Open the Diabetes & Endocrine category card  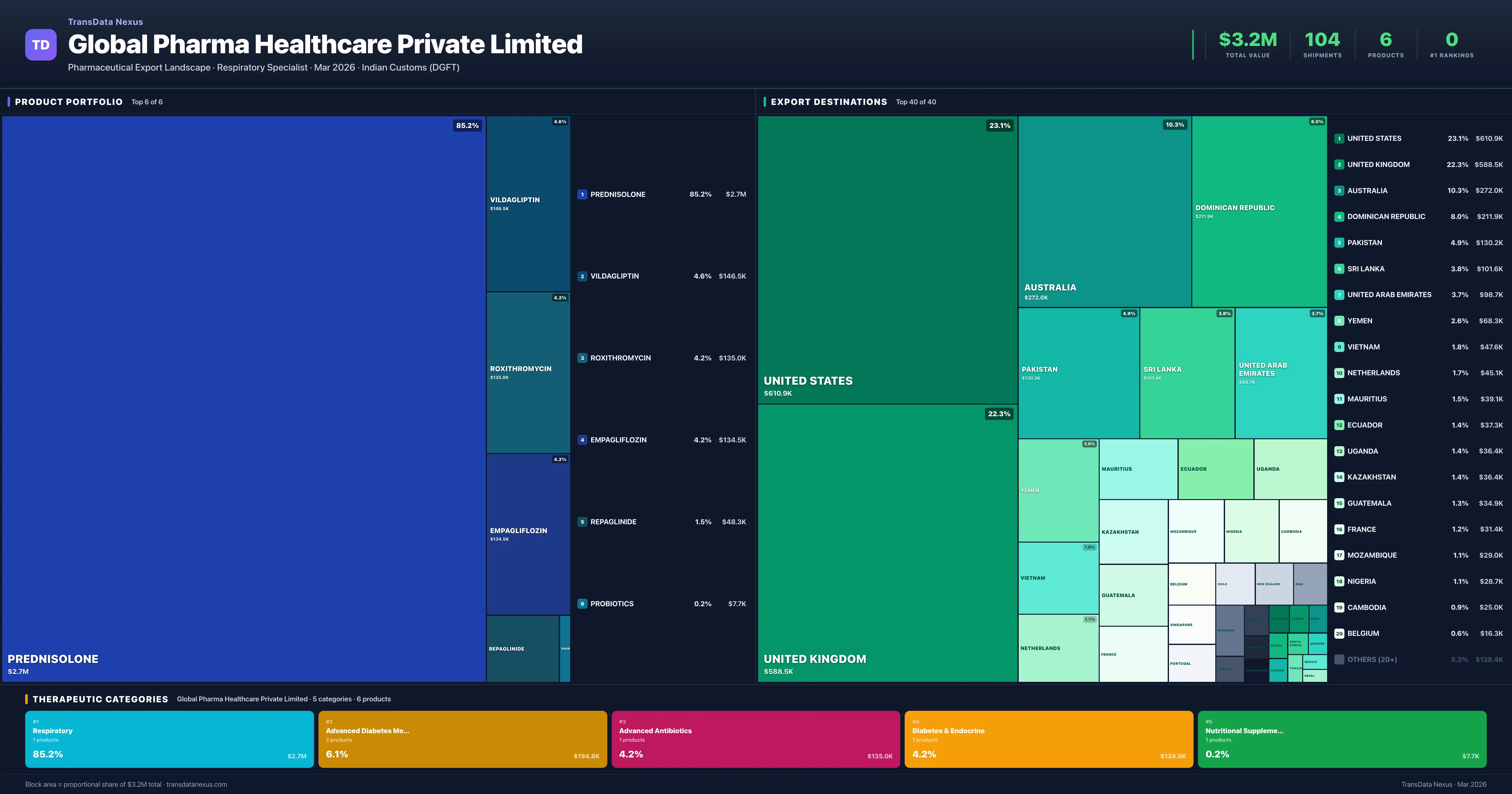click(1048, 739)
